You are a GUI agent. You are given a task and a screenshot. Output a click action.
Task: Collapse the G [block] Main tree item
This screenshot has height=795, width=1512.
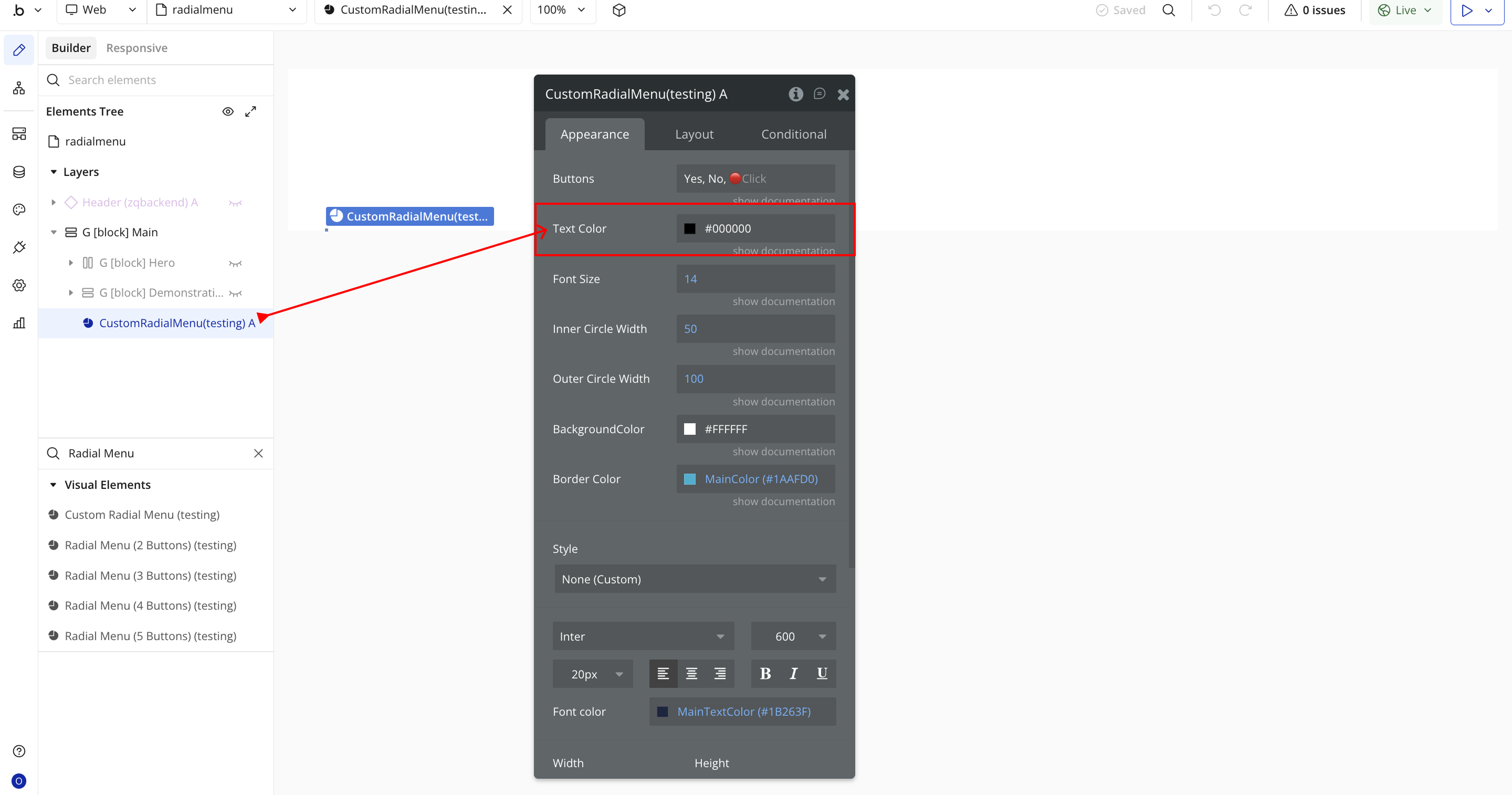54,233
